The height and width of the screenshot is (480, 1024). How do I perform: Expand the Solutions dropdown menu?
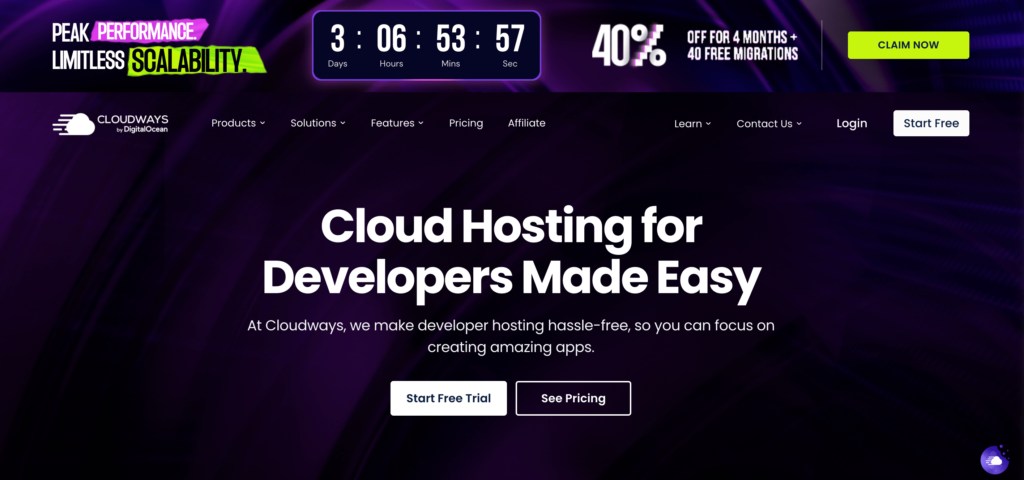click(x=318, y=123)
